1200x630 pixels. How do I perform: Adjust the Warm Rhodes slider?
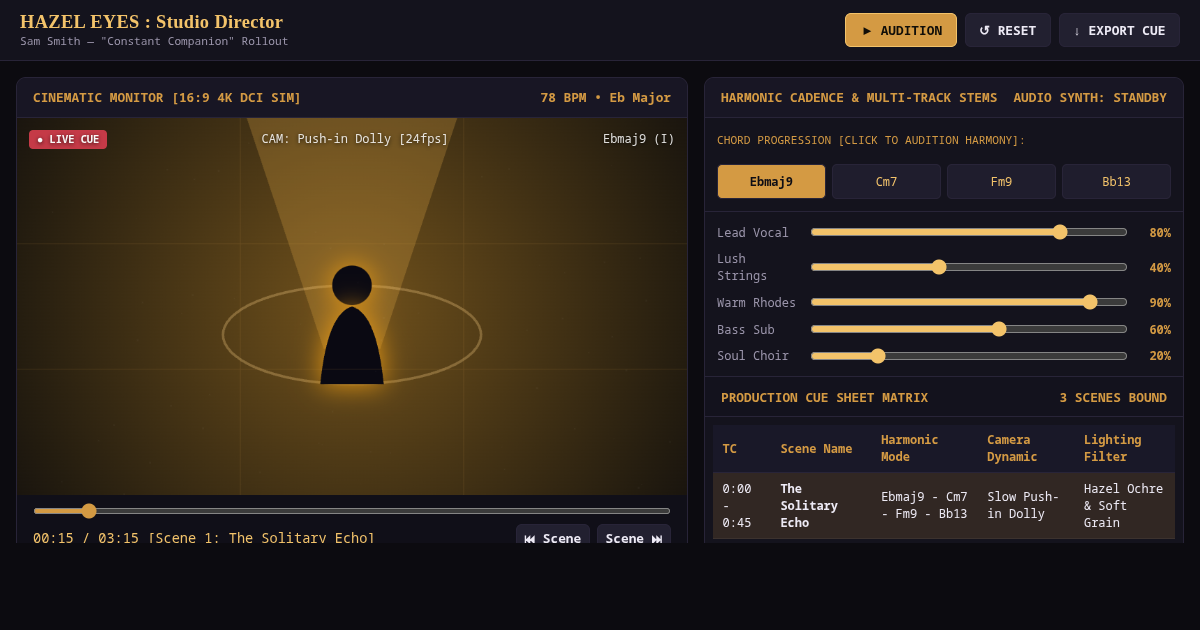click(969, 302)
